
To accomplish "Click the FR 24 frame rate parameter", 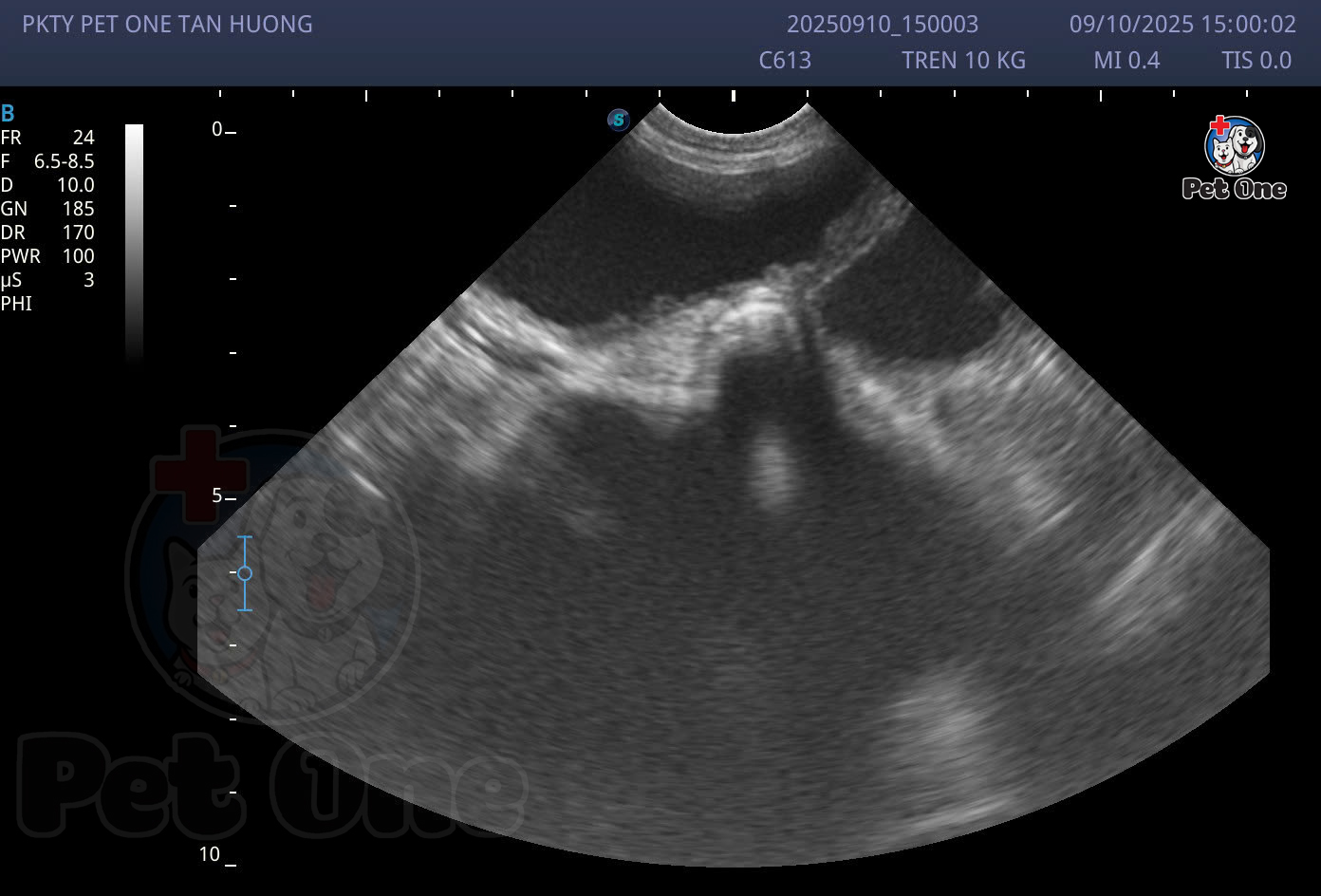I will coord(47,138).
